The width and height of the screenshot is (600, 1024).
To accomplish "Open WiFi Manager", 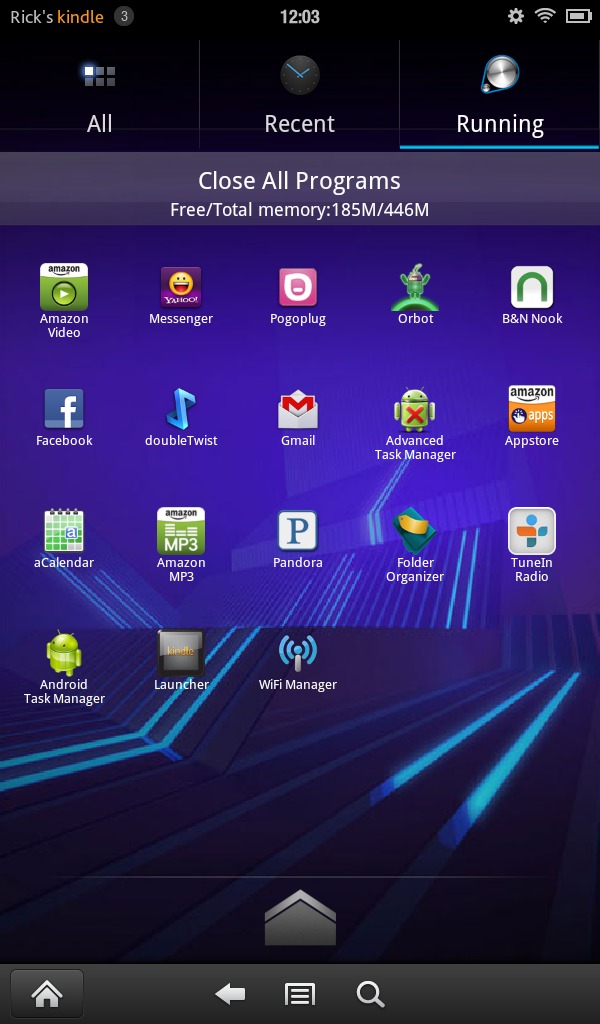I will click(x=298, y=653).
